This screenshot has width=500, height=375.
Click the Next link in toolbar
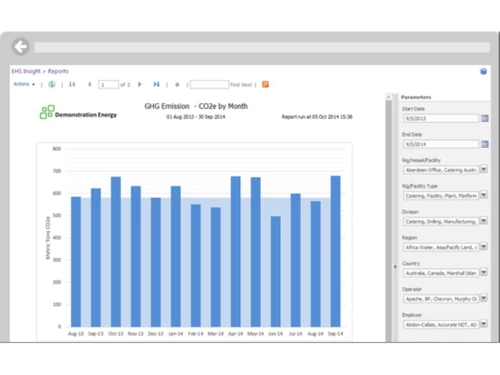[x=246, y=85]
